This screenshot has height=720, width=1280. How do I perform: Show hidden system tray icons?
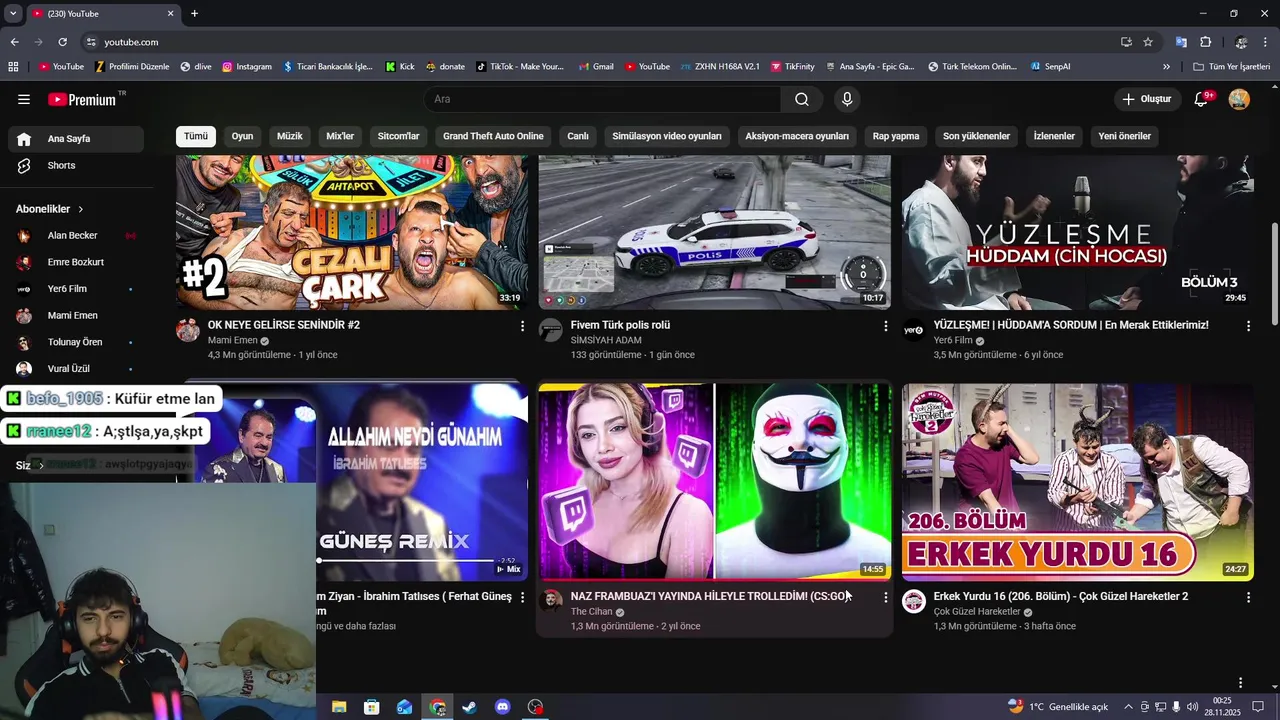pyautogui.click(x=1129, y=707)
